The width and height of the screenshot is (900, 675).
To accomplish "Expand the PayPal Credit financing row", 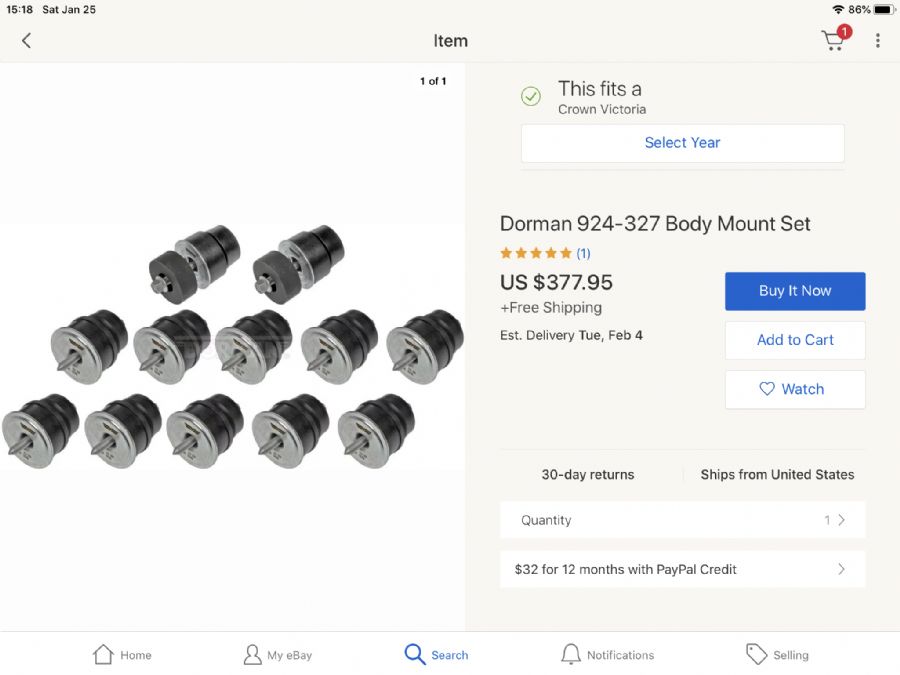I will 682,569.
